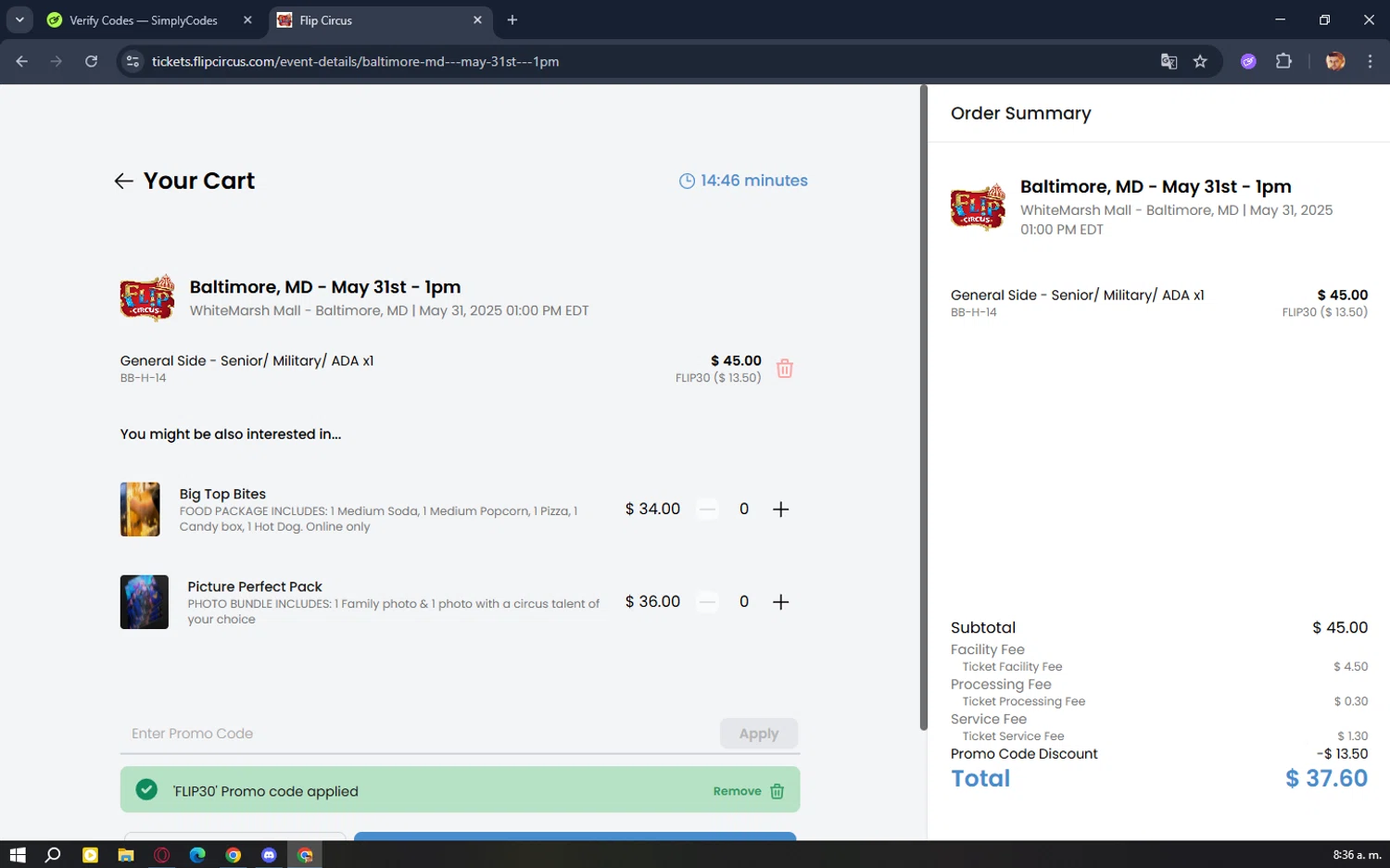Click the Big Top Bites title
The image size is (1390, 868).
click(x=222, y=495)
